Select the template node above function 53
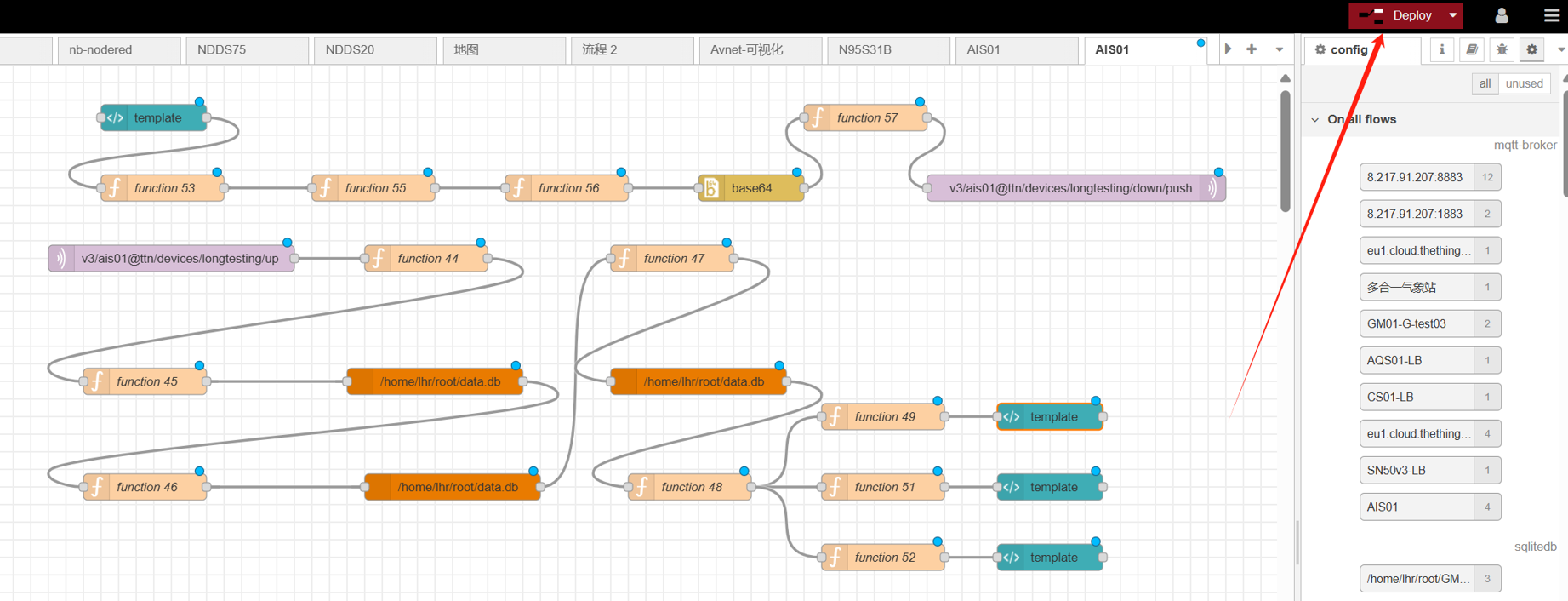Viewport: 1568px width, 601px height. coord(153,117)
